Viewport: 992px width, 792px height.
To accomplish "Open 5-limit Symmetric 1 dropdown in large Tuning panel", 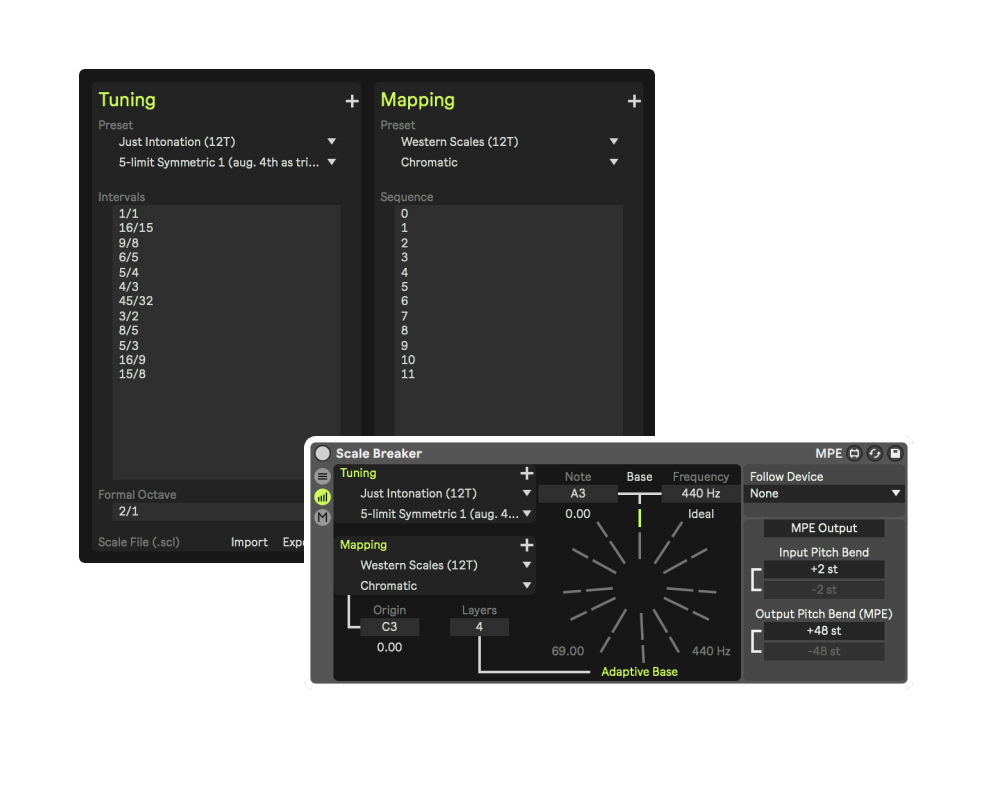I will click(x=227, y=163).
